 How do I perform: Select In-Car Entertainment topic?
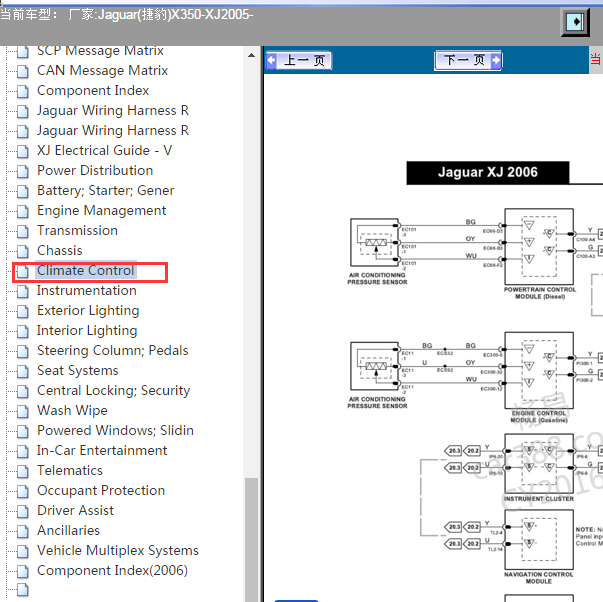point(102,450)
